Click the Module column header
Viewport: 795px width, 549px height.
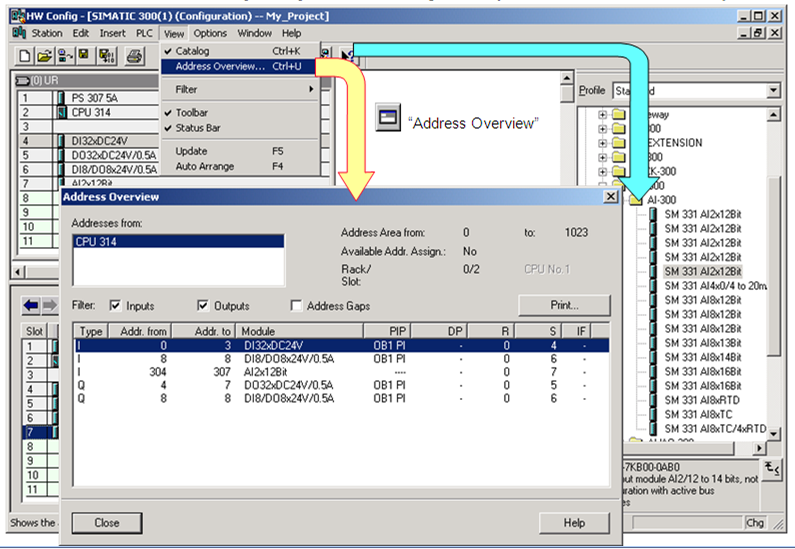coord(300,331)
